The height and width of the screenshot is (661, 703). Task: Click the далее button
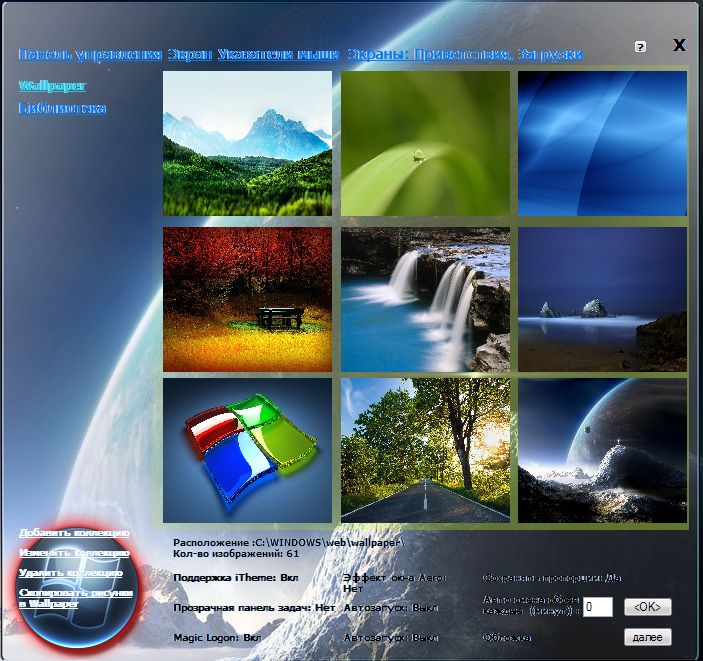point(647,637)
